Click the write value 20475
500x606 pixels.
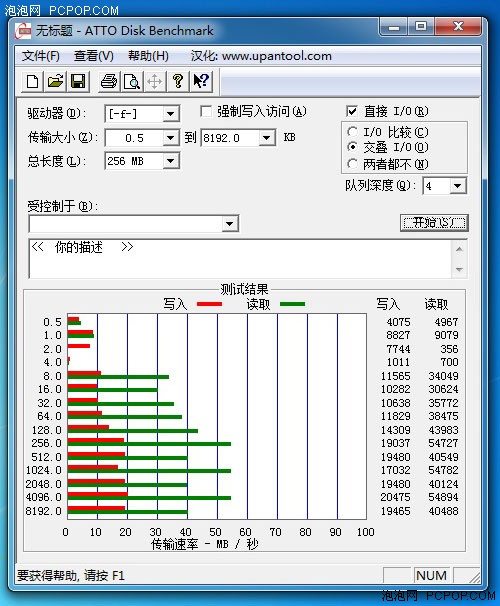(x=395, y=497)
